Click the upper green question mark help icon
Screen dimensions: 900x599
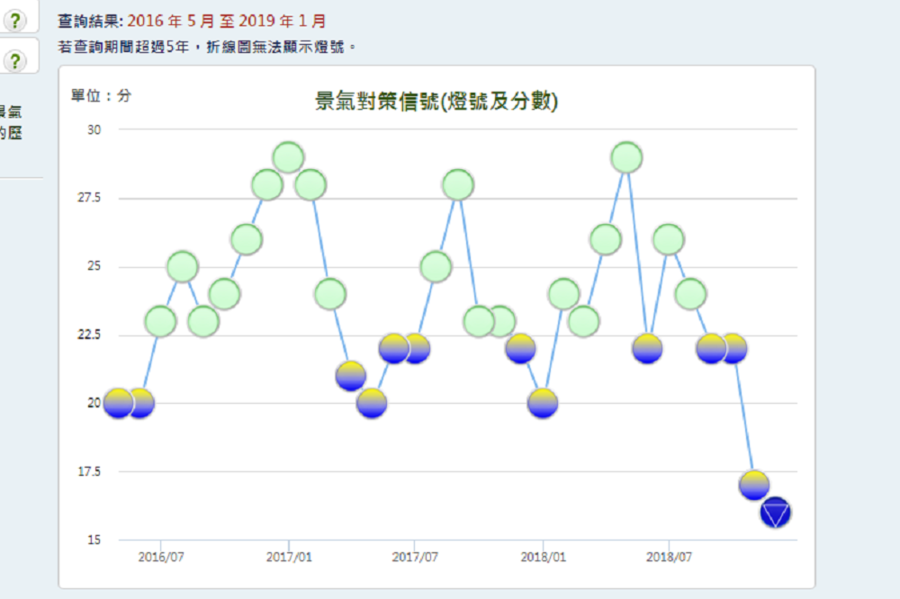[x=15, y=21]
